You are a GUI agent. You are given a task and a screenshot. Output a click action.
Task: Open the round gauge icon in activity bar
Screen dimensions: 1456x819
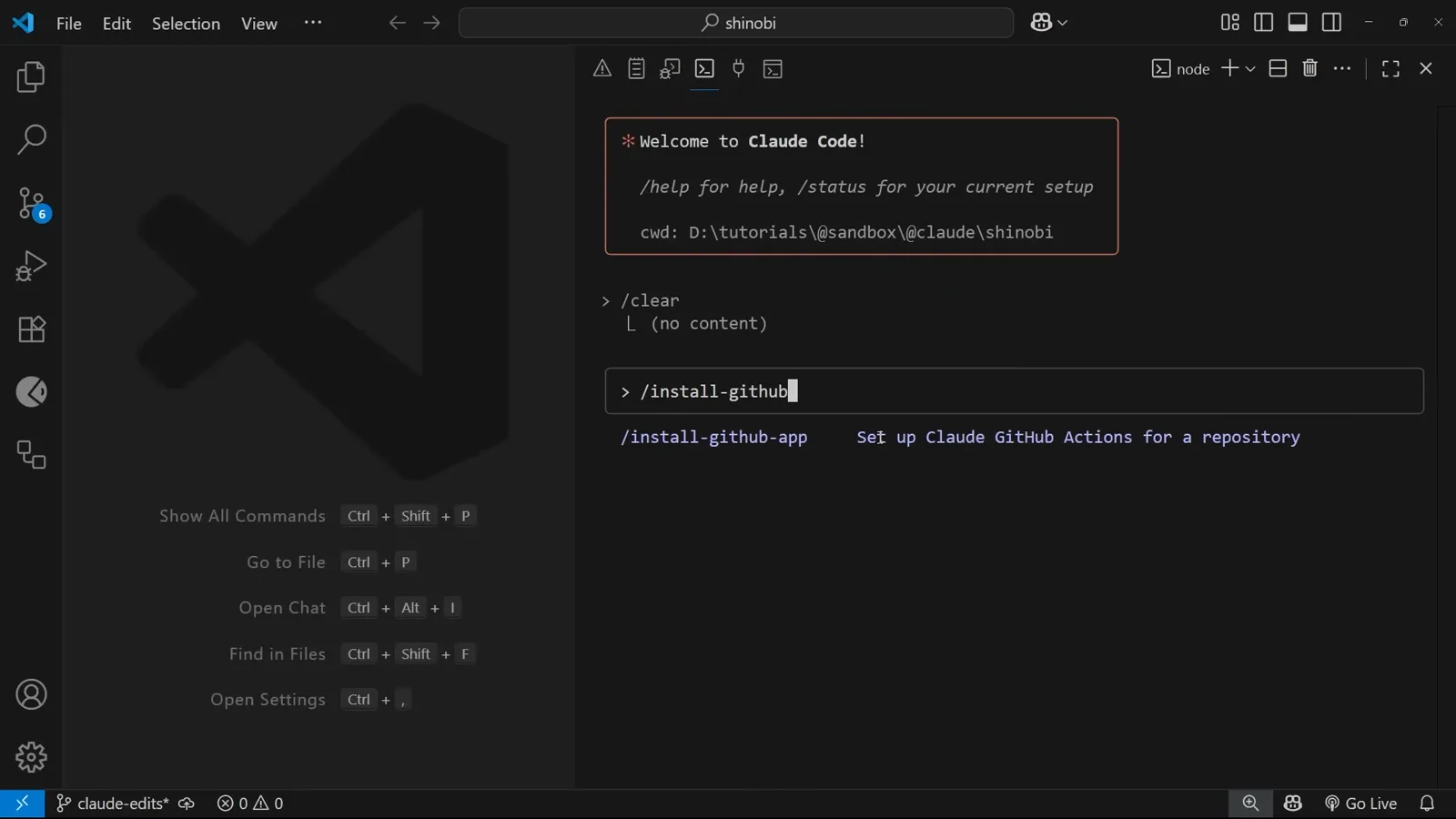[x=31, y=391]
